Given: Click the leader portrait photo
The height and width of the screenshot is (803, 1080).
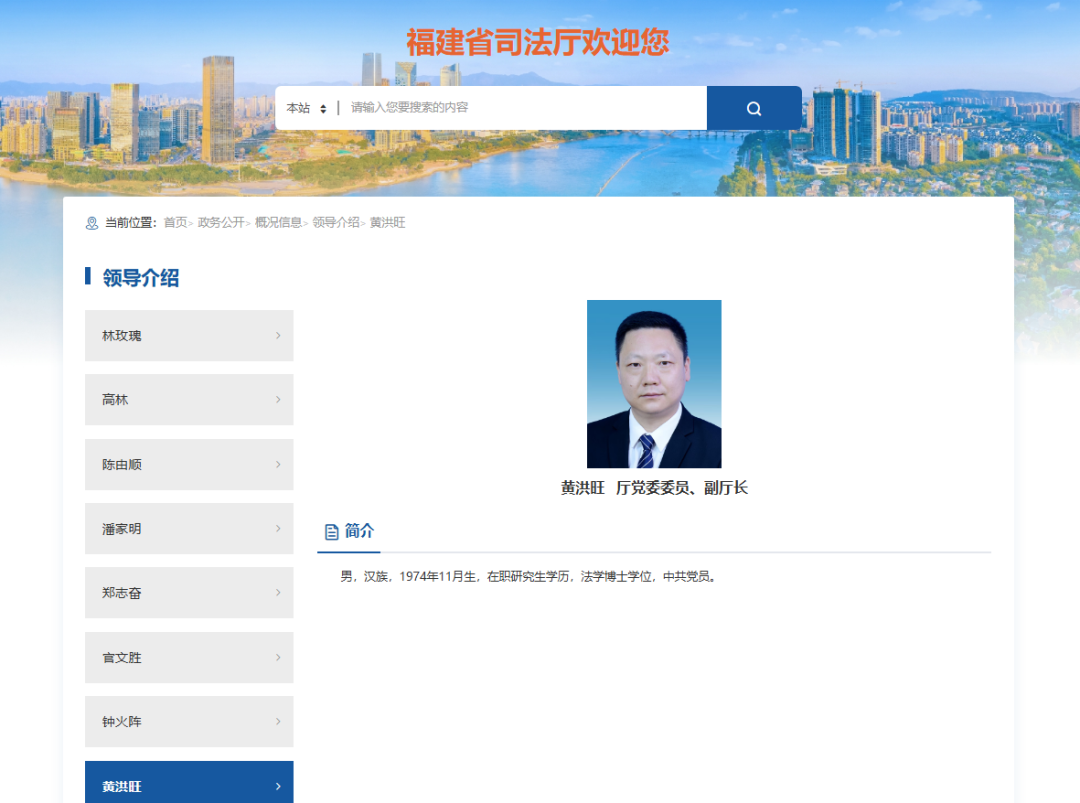Looking at the screenshot, I should click(x=654, y=384).
